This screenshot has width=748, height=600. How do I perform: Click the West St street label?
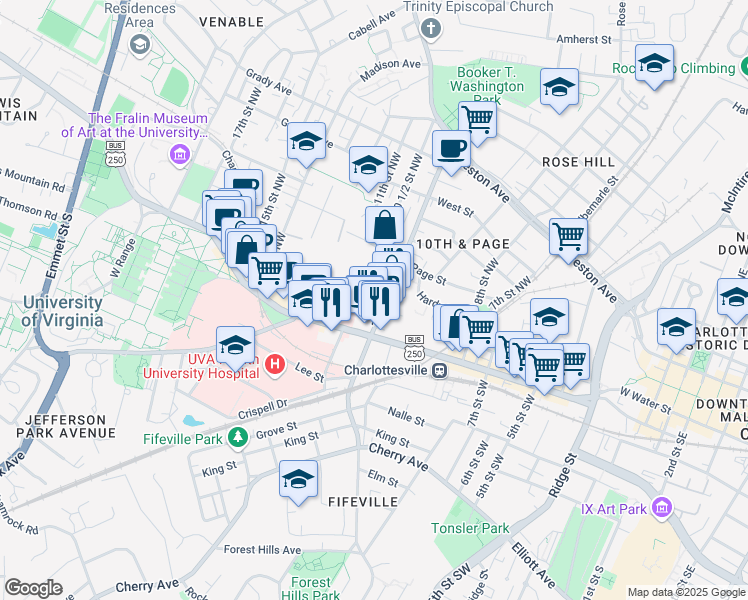[x=456, y=207]
